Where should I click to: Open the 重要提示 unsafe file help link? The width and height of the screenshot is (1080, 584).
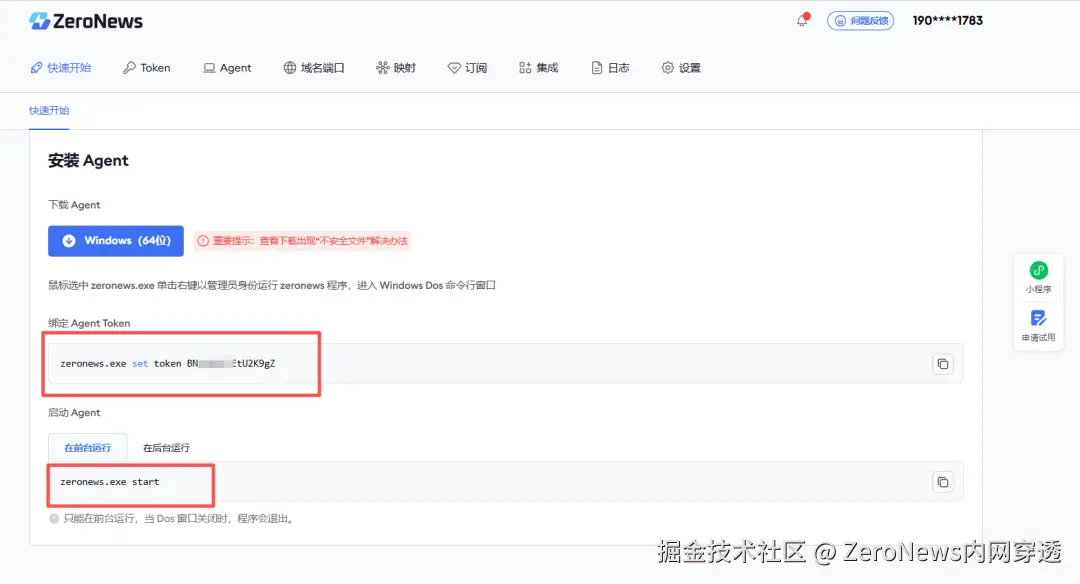click(302, 241)
